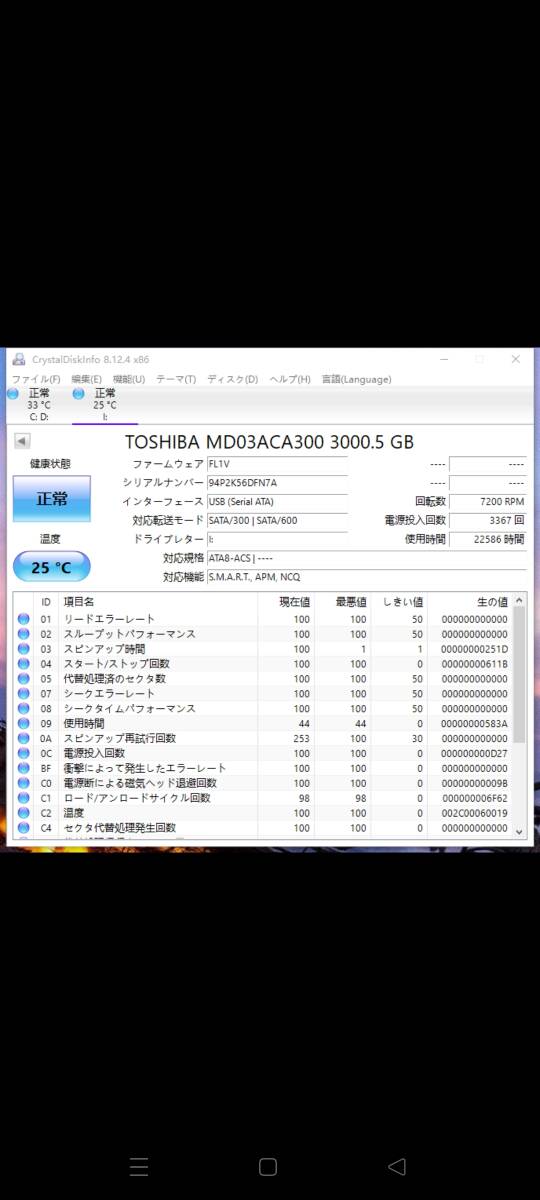This screenshot has height=1200, width=540.
Task: Tap the Android home button
Action: click(x=268, y=1167)
